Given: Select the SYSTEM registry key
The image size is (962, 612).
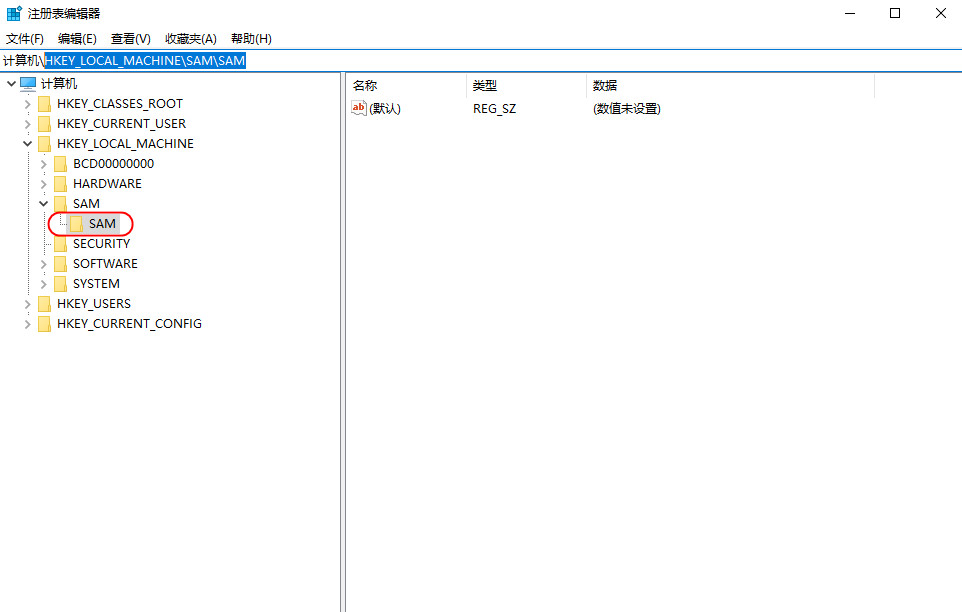Looking at the screenshot, I should pyautogui.click(x=95, y=283).
